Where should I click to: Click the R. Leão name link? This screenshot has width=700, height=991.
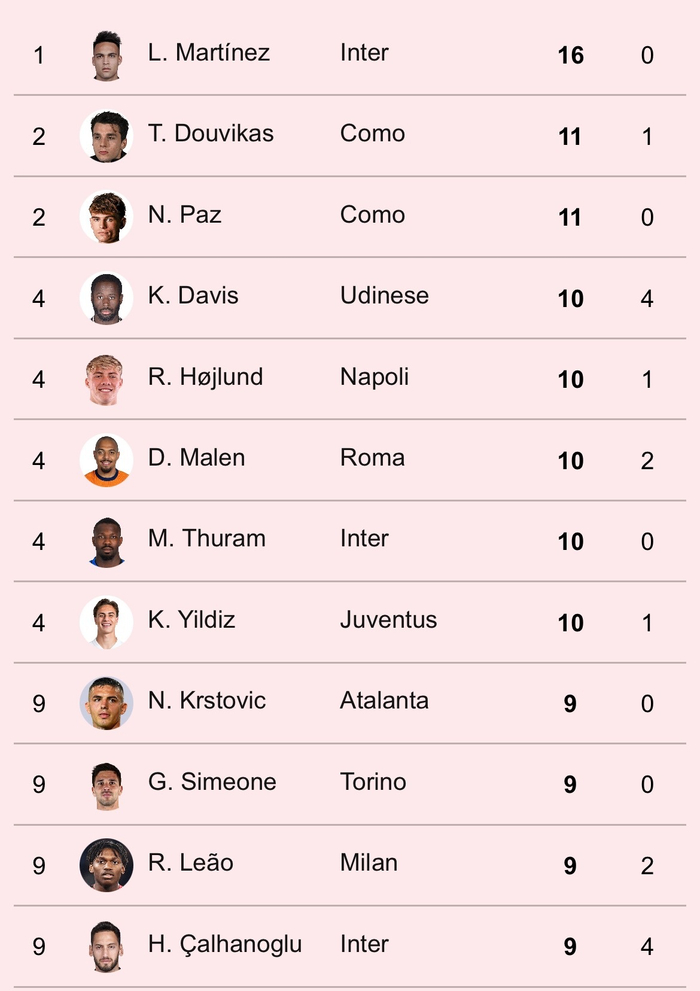click(x=191, y=863)
